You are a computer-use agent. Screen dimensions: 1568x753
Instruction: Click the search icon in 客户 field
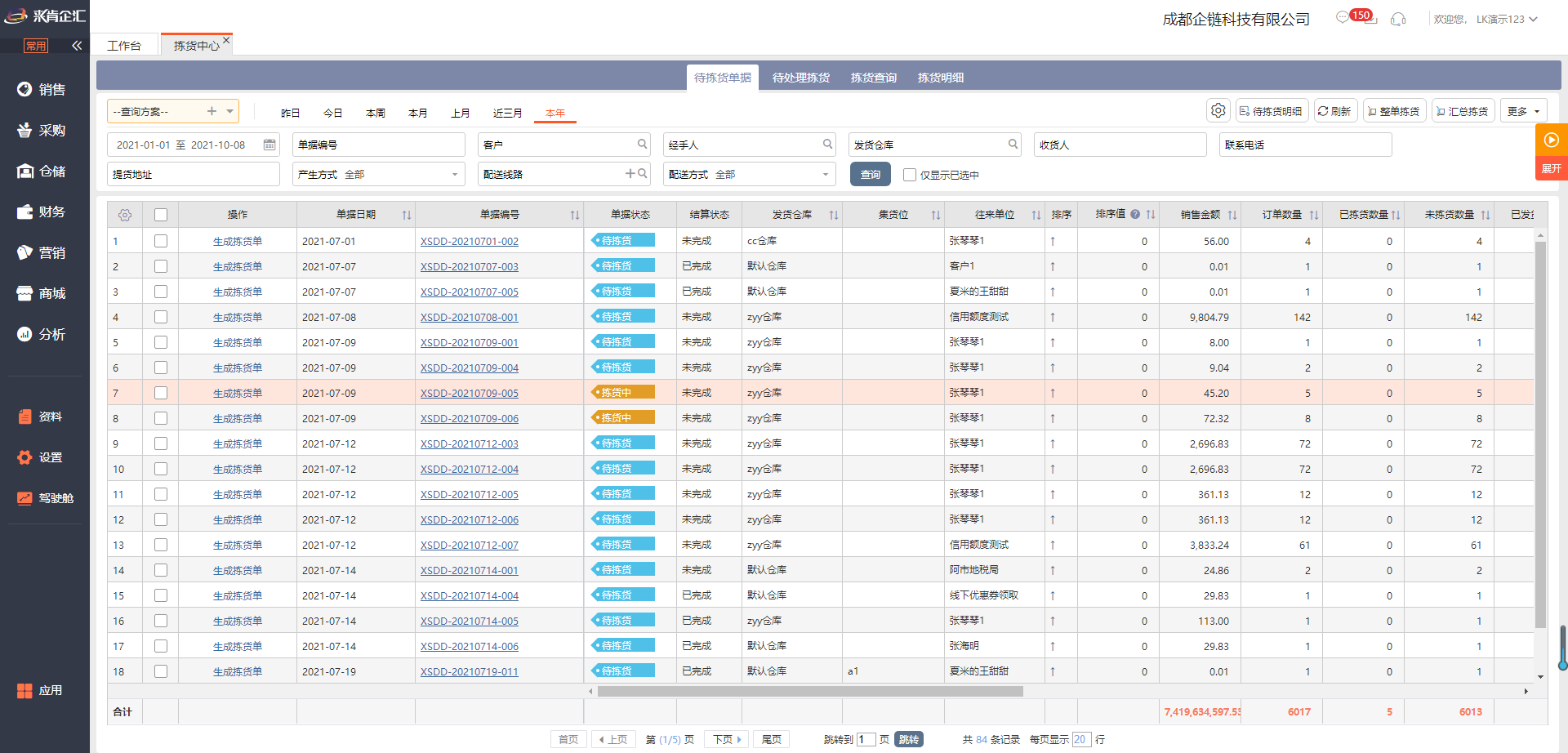point(642,145)
